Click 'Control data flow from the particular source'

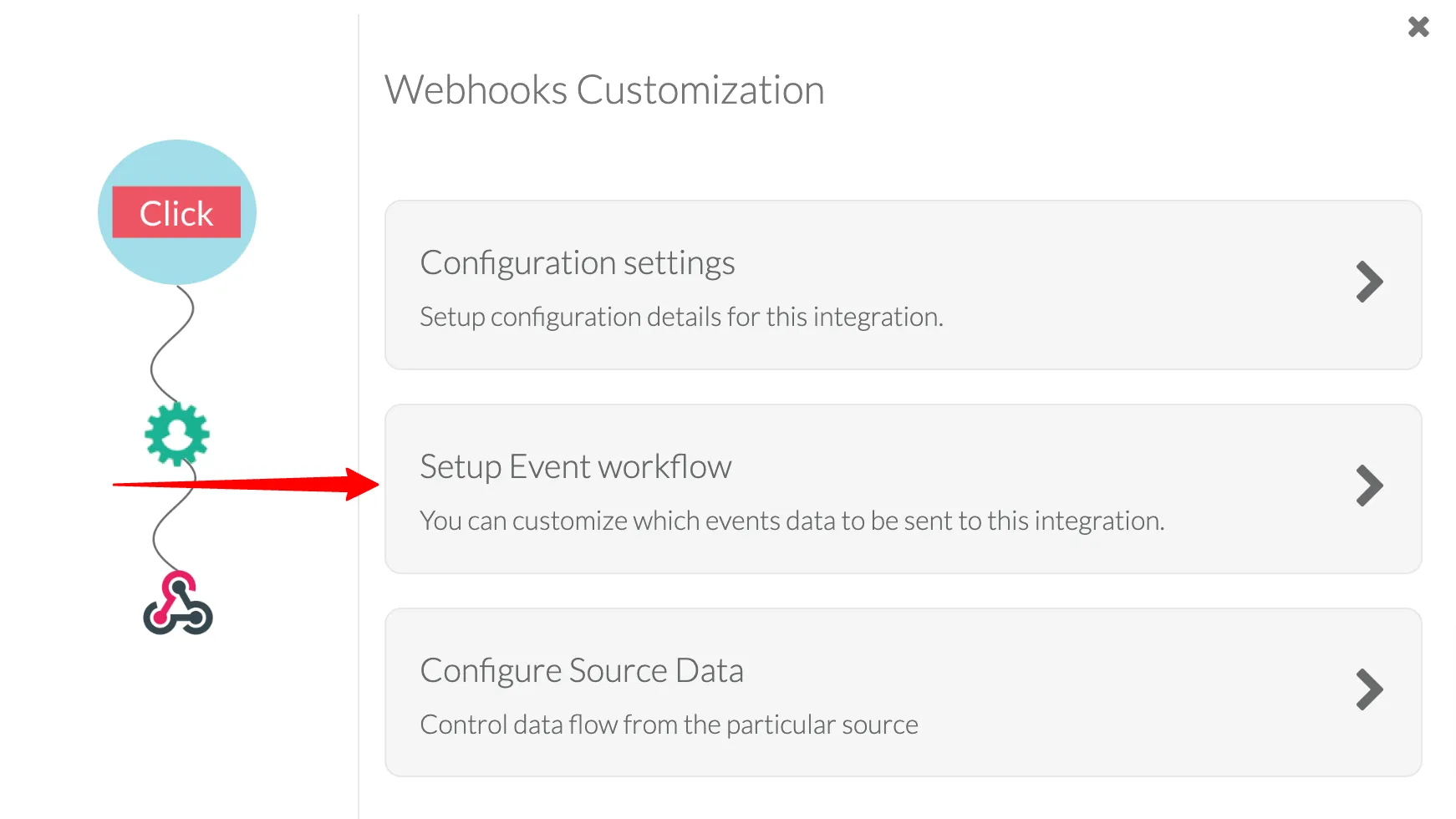click(669, 725)
